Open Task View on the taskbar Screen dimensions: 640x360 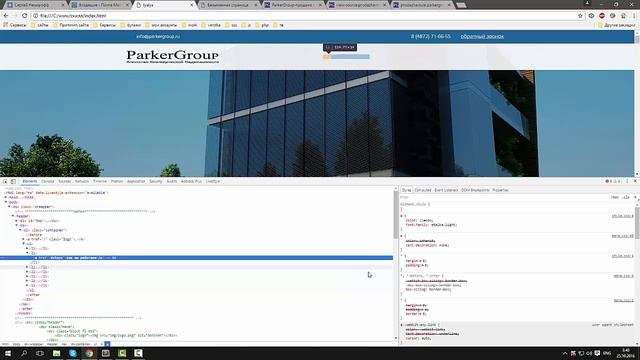40,353
